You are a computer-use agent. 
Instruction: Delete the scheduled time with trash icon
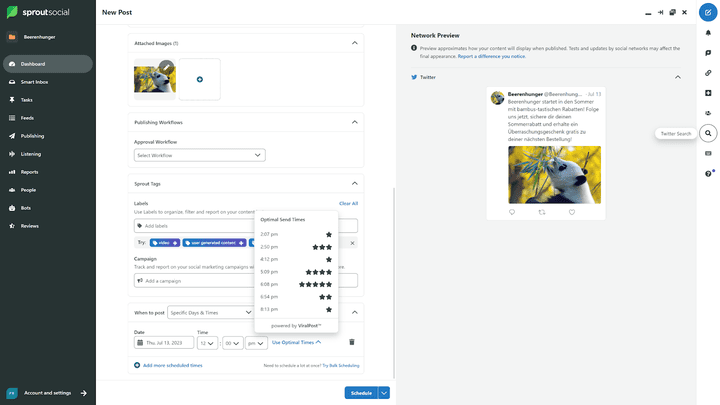[352, 342]
